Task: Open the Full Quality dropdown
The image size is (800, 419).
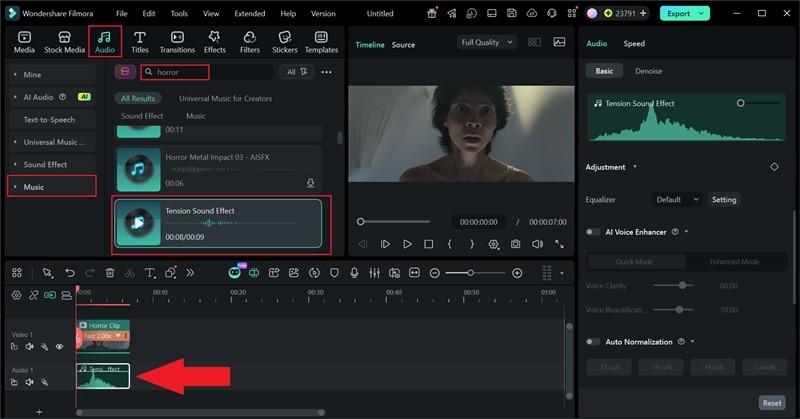Action: (486, 43)
